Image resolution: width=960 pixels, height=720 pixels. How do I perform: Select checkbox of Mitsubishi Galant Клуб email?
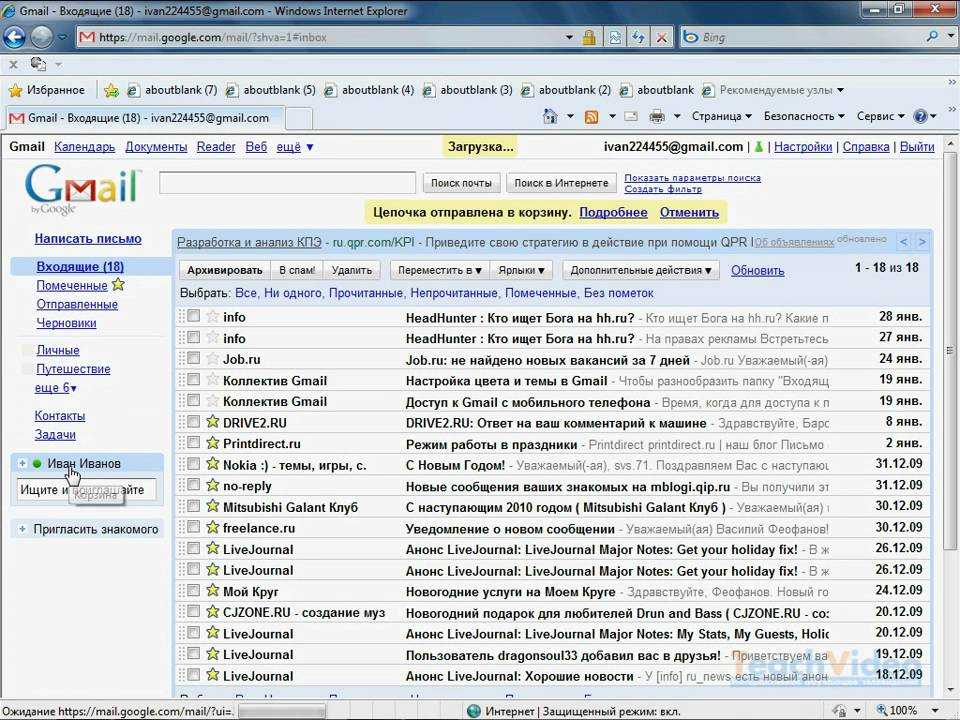click(x=194, y=506)
